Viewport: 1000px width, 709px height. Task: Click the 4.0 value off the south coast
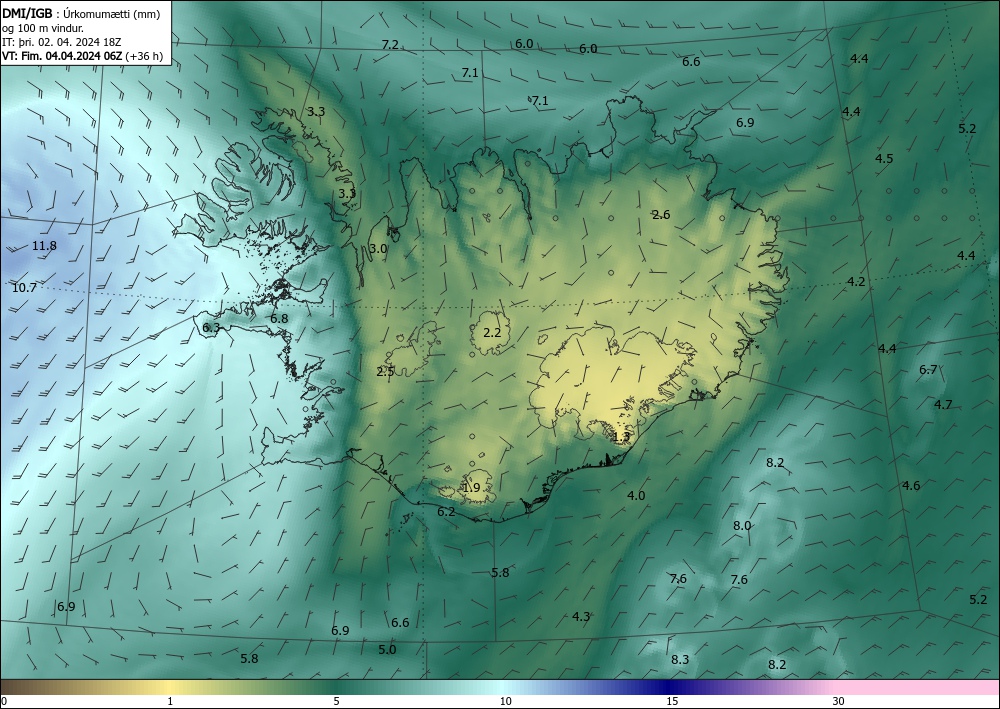(636, 495)
